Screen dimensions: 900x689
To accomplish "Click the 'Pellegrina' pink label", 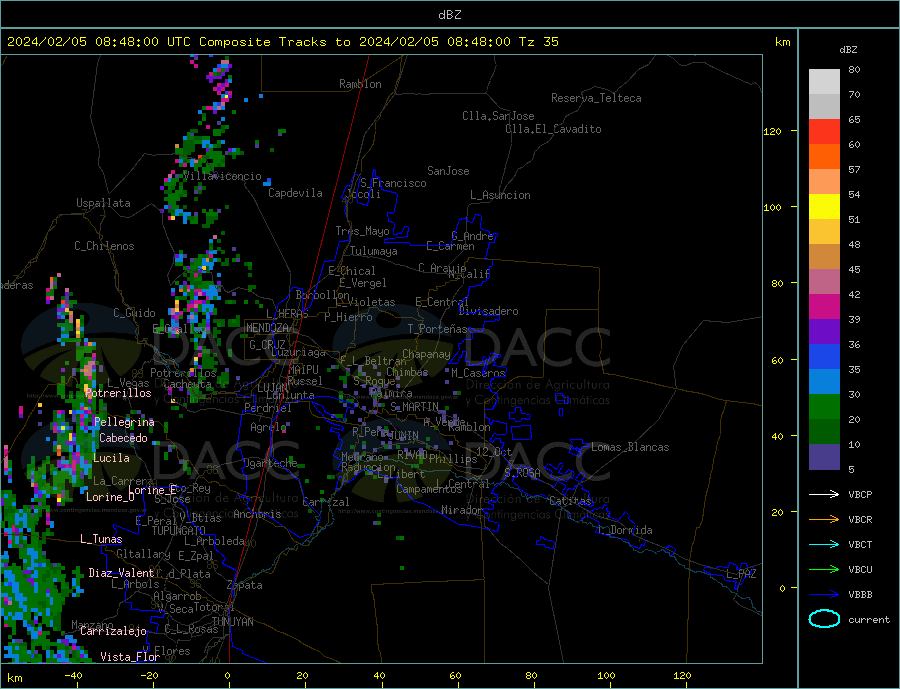I will 125,422.
